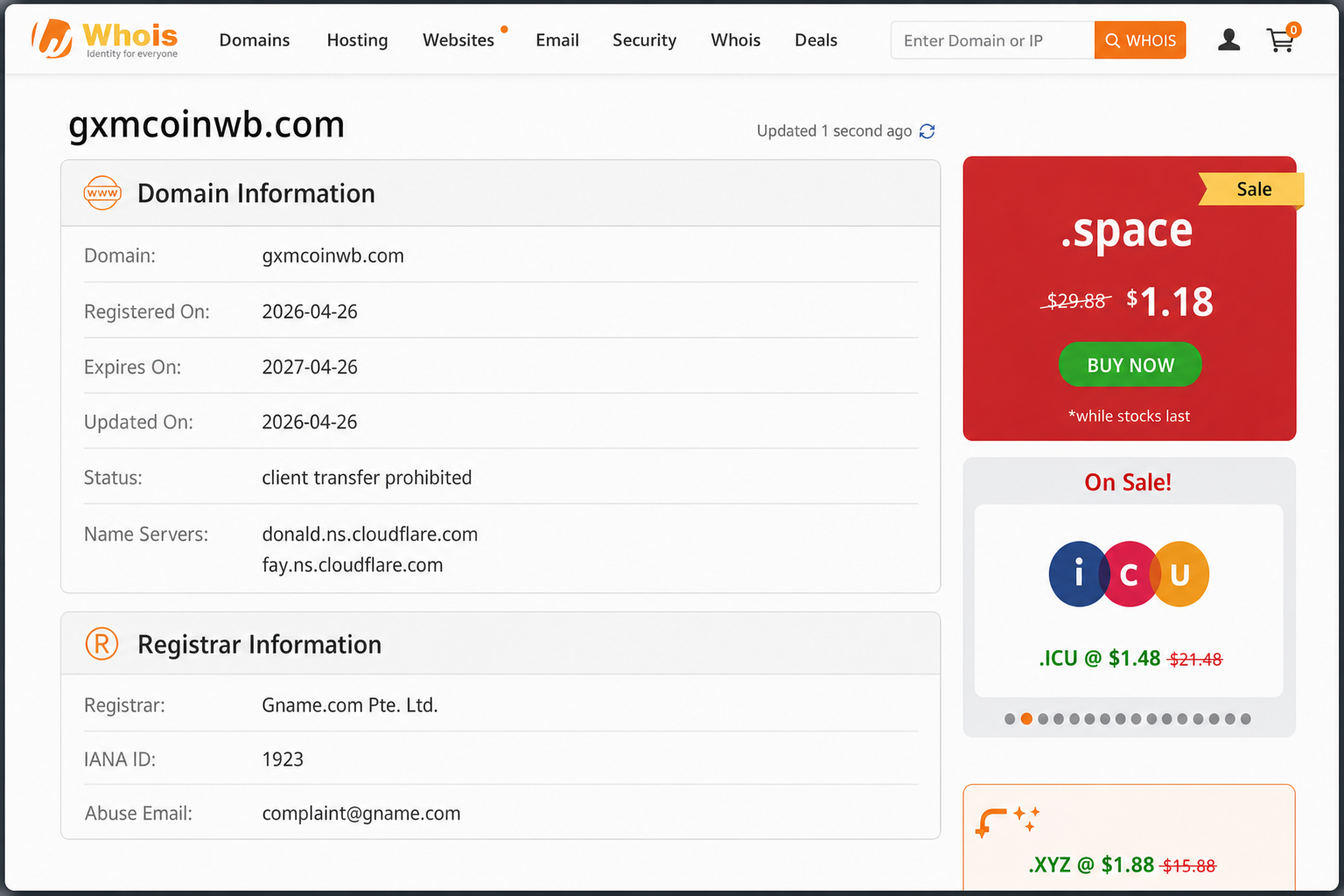Screen dimensions: 1344x896
Task: Click abuse email complaint@gname.com
Action: point(361,814)
